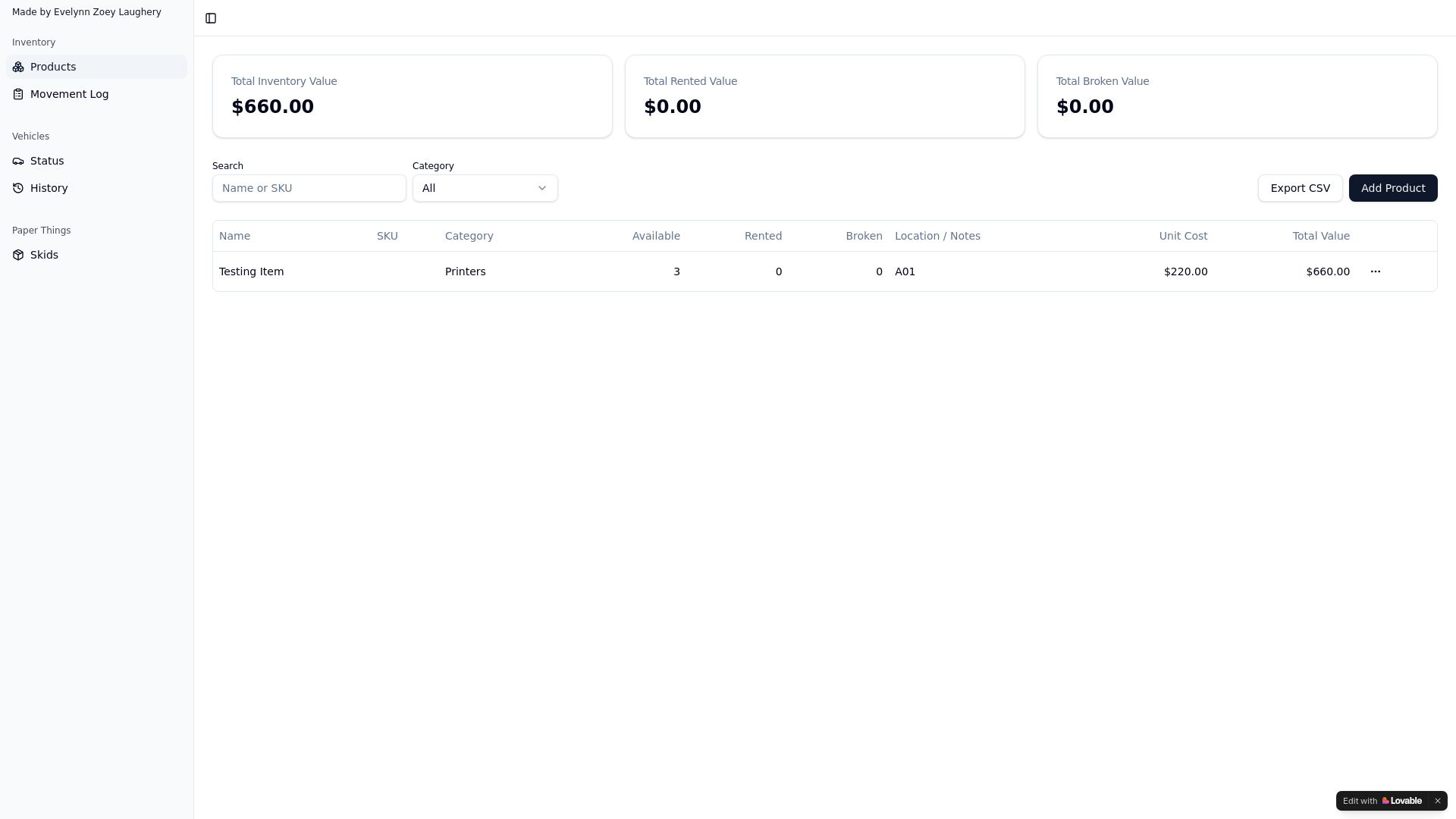Screen dimensions: 1456x819
Task: Open row actions menu for Testing Item
Action: (x=1376, y=271)
